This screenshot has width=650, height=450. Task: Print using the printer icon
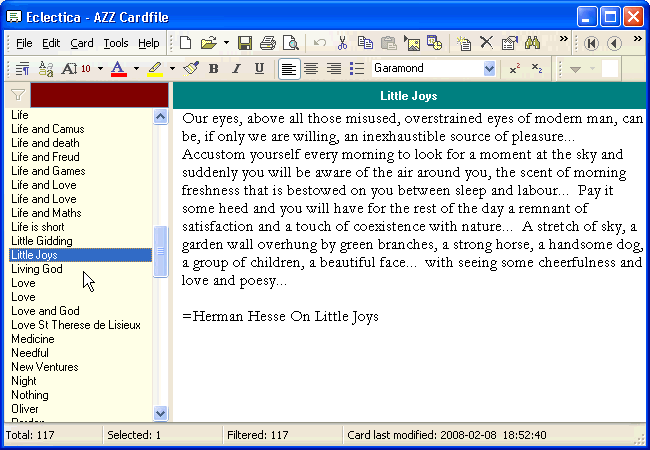268,43
